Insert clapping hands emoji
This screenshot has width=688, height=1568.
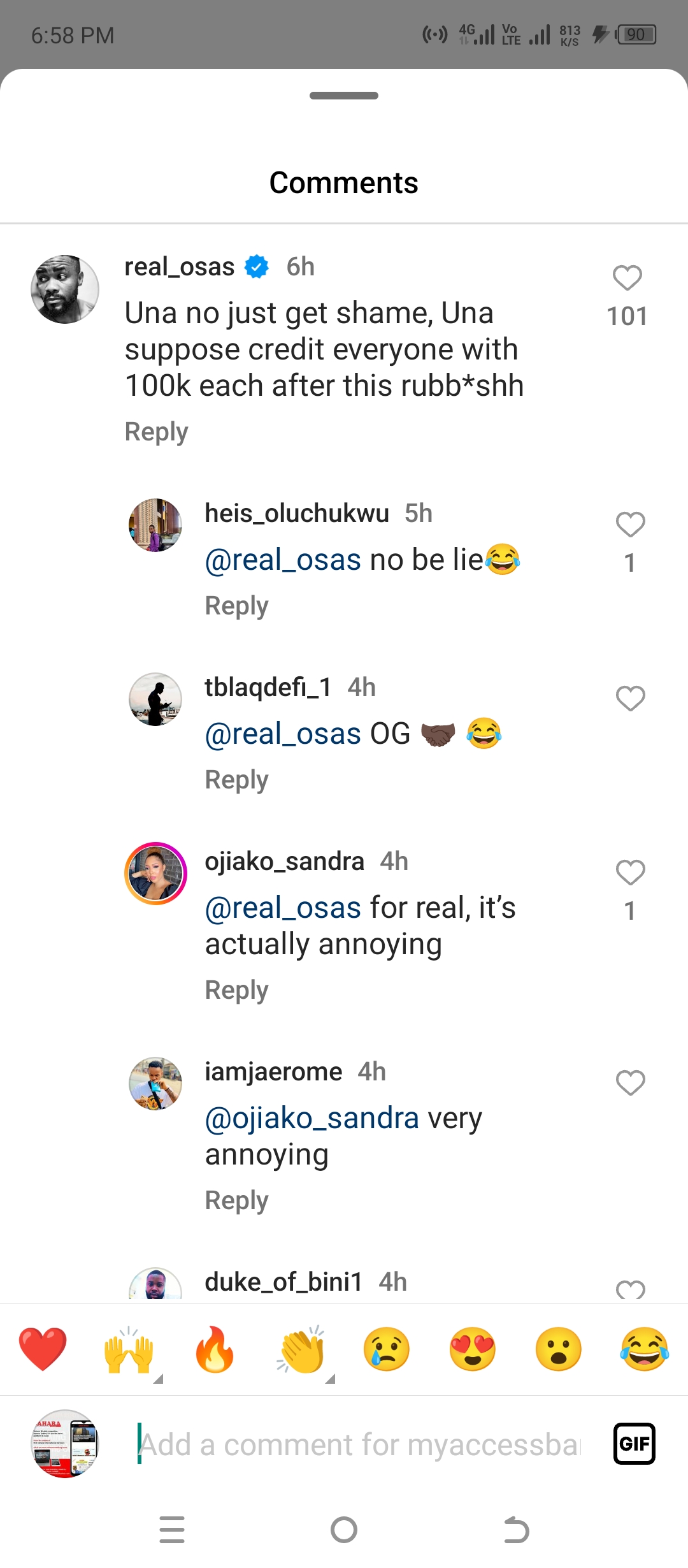[301, 1349]
